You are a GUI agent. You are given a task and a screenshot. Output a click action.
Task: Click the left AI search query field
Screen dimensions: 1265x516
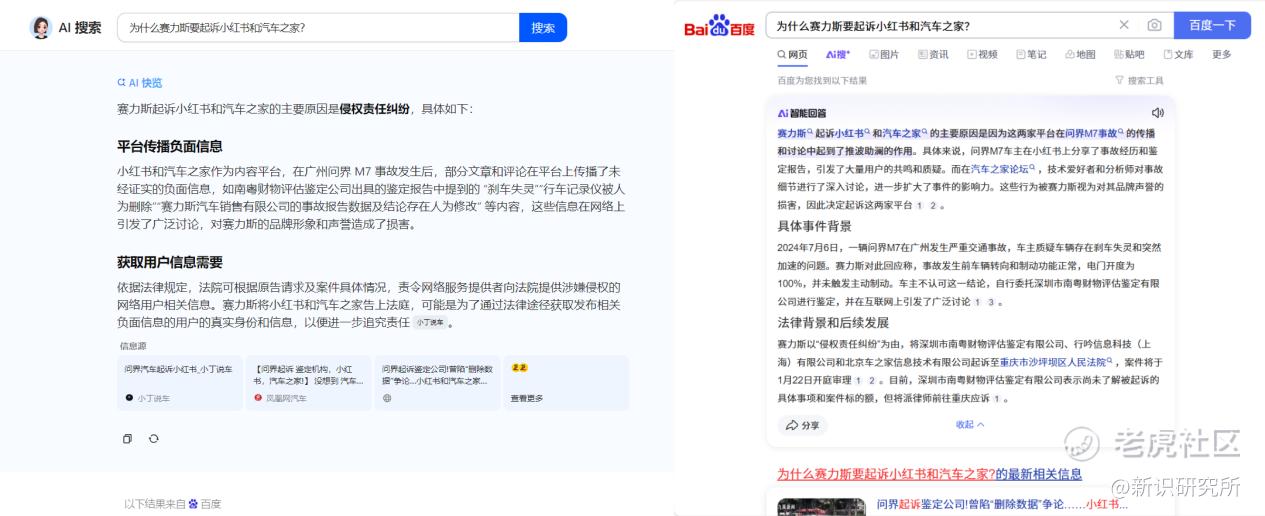[318, 28]
